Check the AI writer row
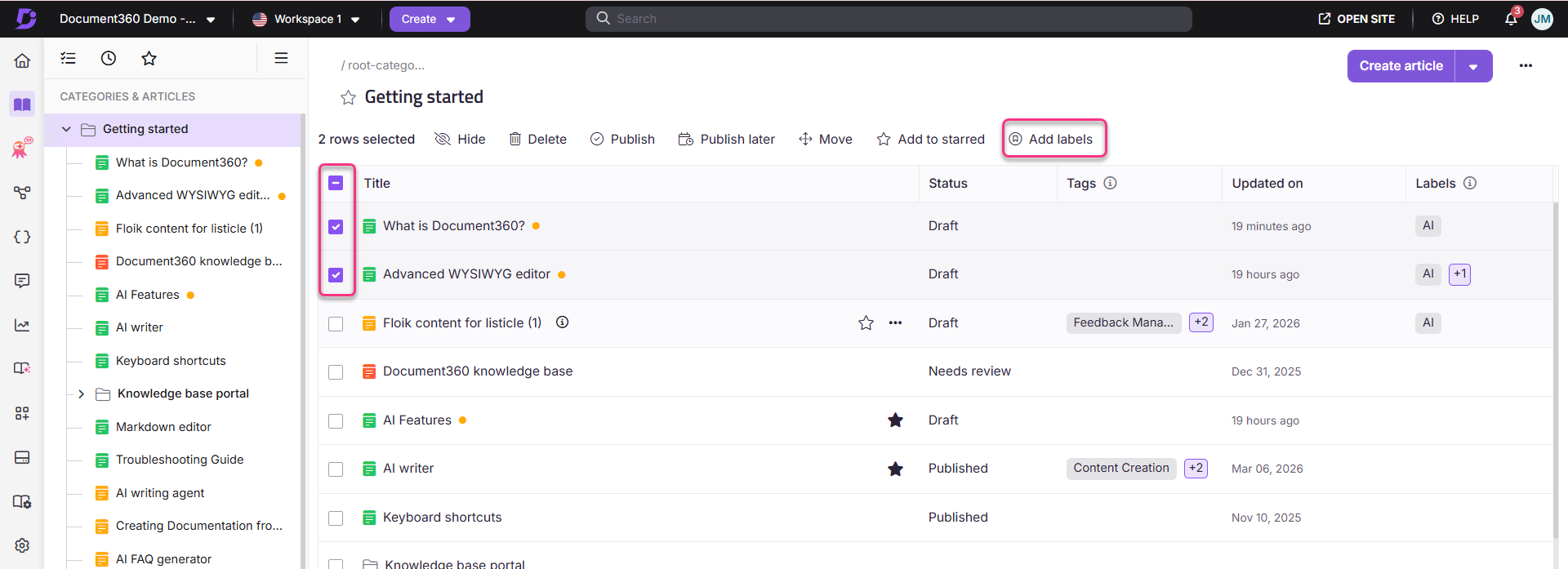1568x569 pixels. (x=336, y=469)
